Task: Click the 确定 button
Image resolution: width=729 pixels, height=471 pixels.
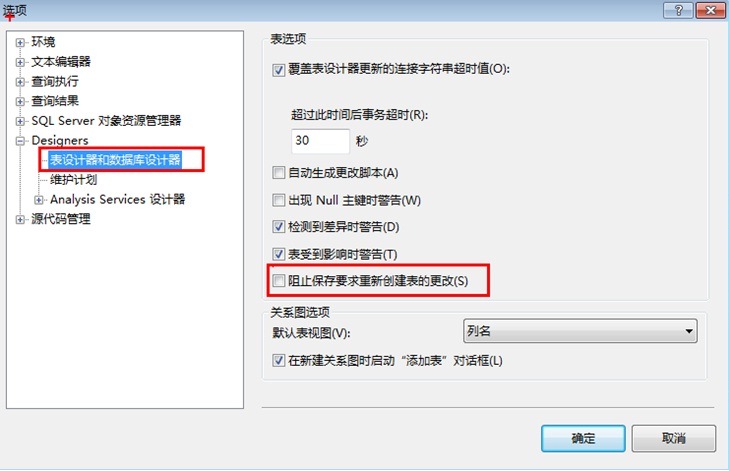Action: tap(583, 438)
